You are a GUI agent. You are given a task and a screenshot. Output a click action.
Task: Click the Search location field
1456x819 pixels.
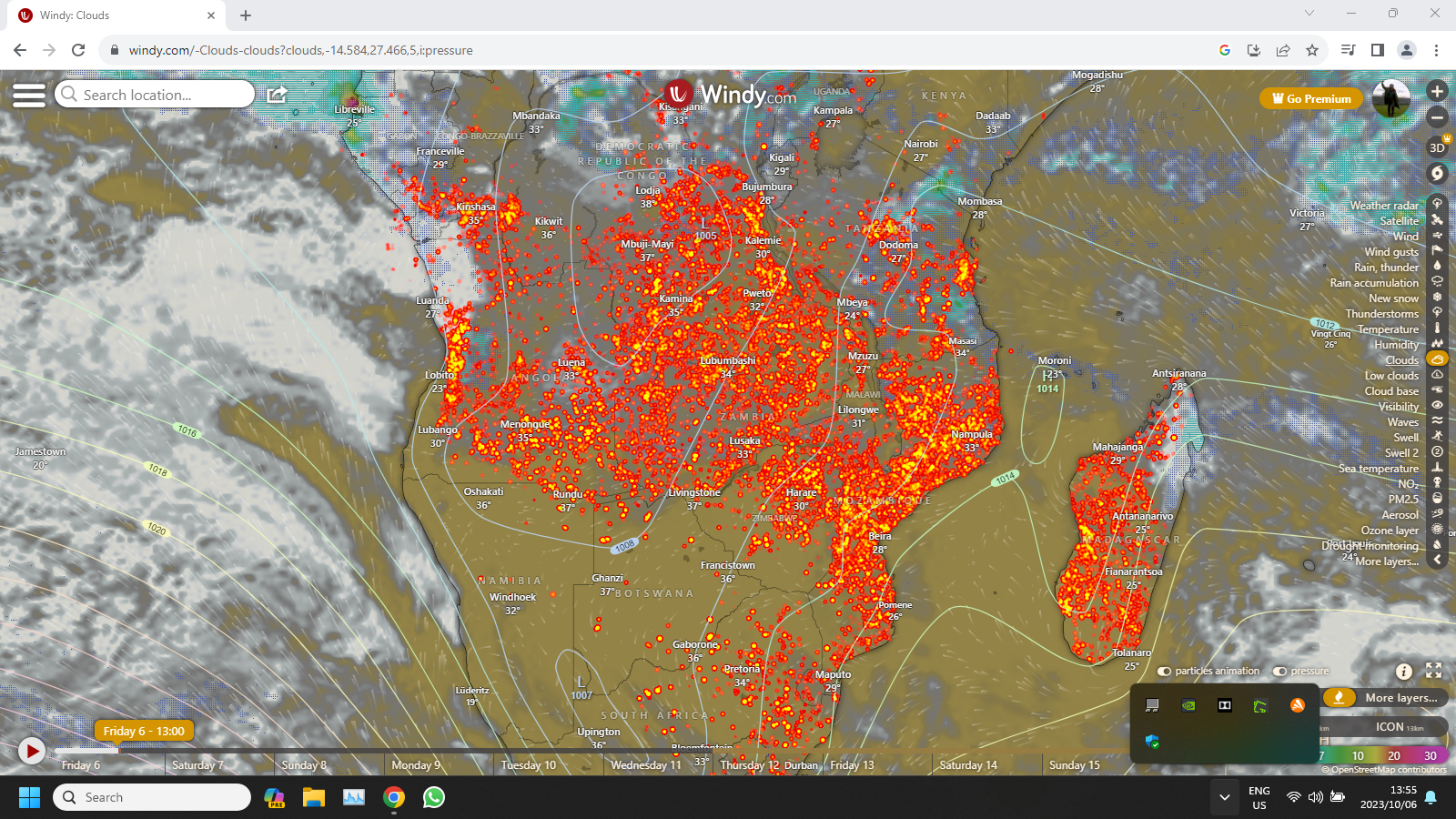pos(155,95)
